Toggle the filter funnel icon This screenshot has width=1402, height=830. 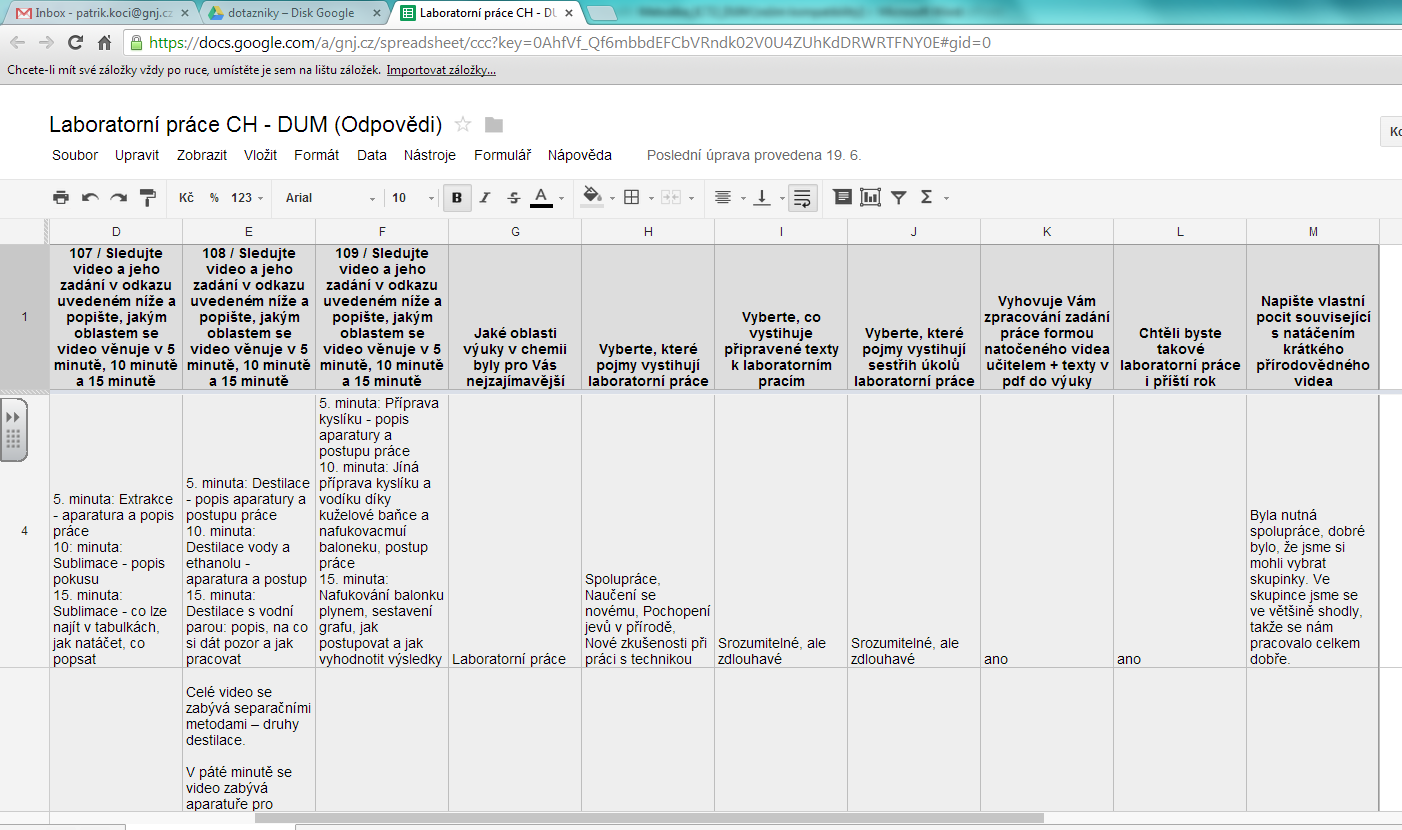point(898,198)
